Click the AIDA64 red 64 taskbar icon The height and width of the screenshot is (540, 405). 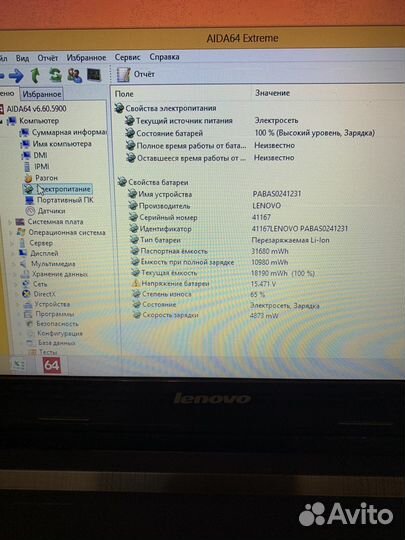pyautogui.click(x=52, y=365)
